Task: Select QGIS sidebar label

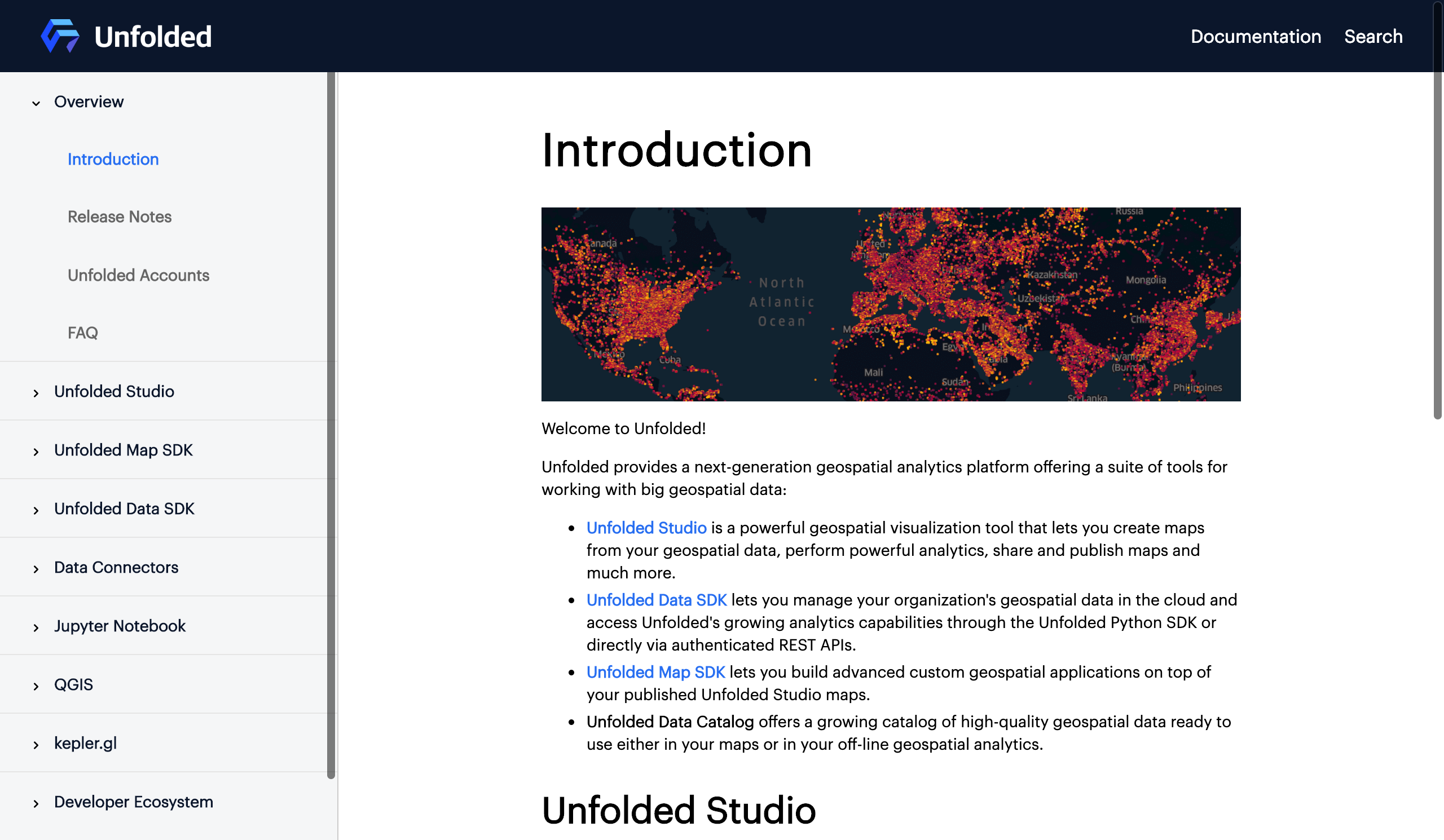Action: [x=73, y=684]
